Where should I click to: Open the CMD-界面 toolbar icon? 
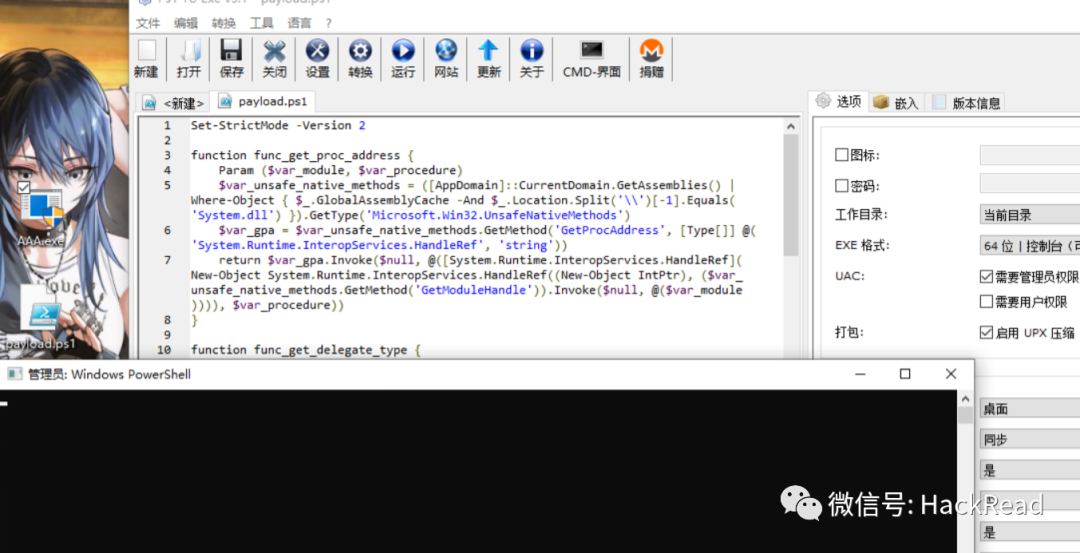point(592,59)
